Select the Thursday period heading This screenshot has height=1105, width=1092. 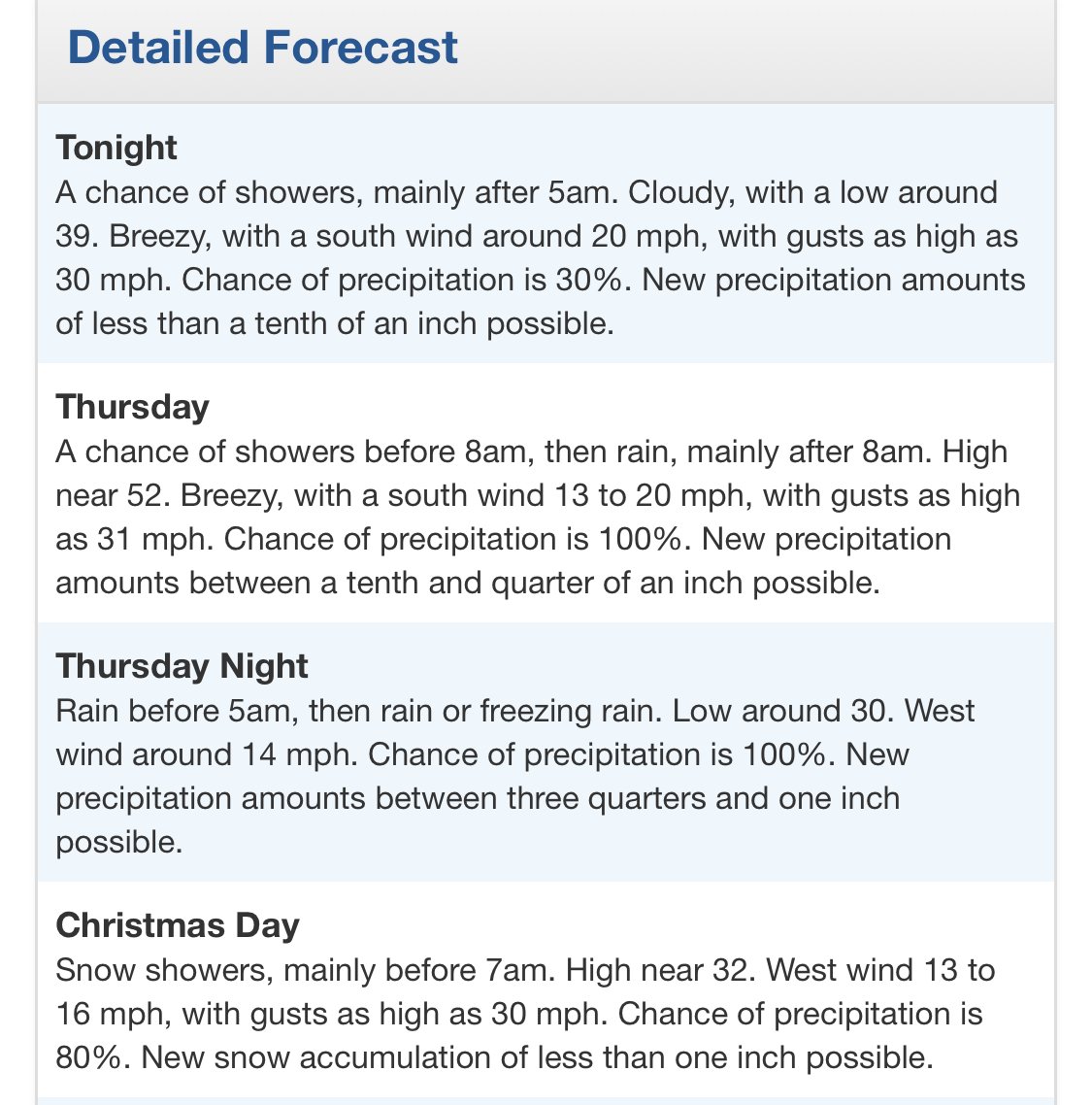132,407
